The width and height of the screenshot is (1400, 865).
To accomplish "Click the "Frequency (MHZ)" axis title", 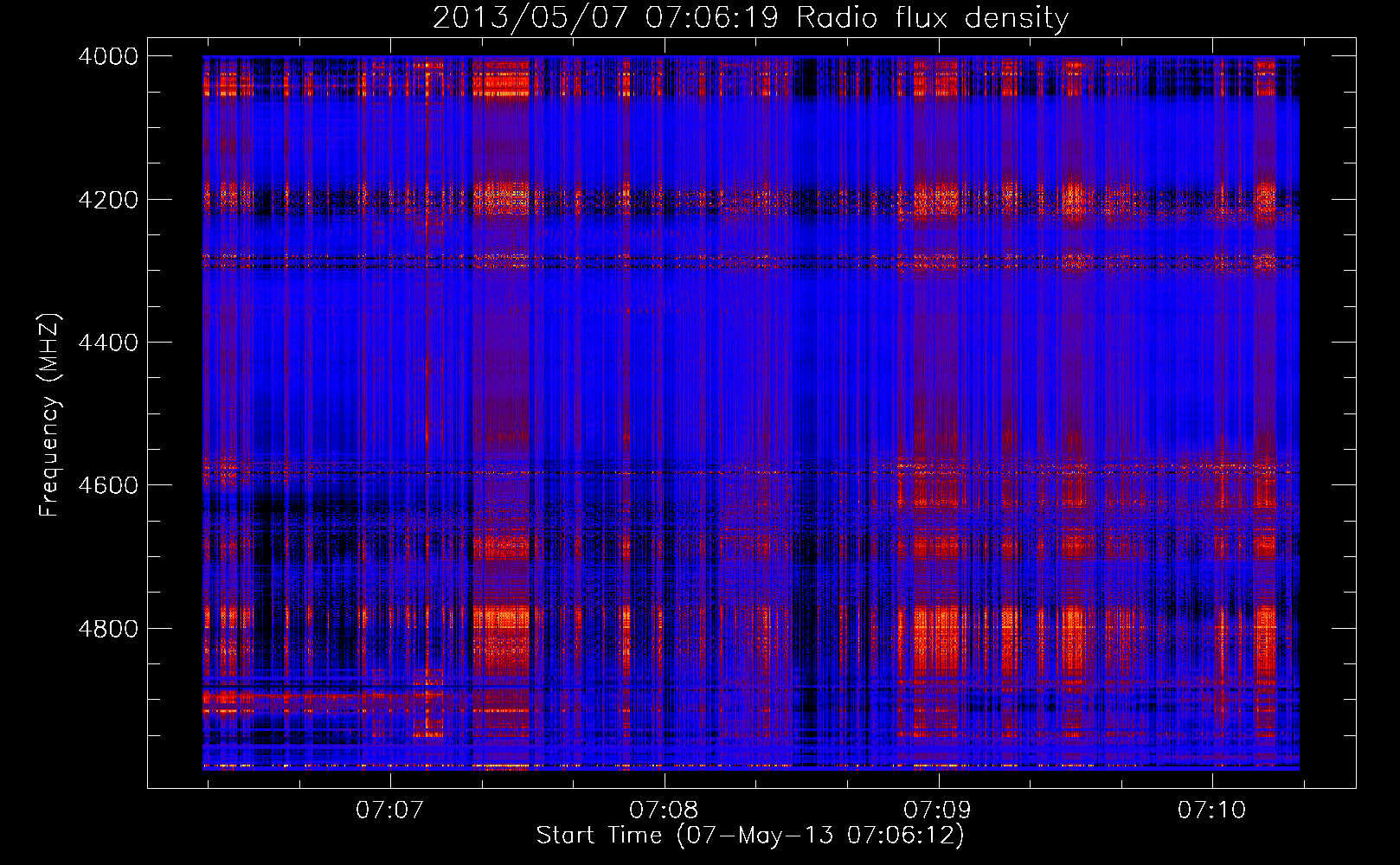I will click(x=49, y=415).
